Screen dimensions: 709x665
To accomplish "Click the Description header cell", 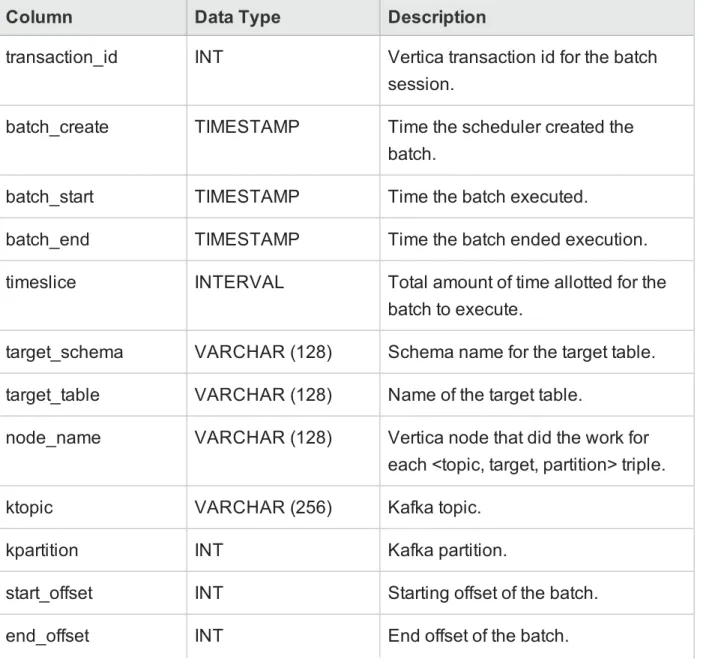I will (x=537, y=17).
